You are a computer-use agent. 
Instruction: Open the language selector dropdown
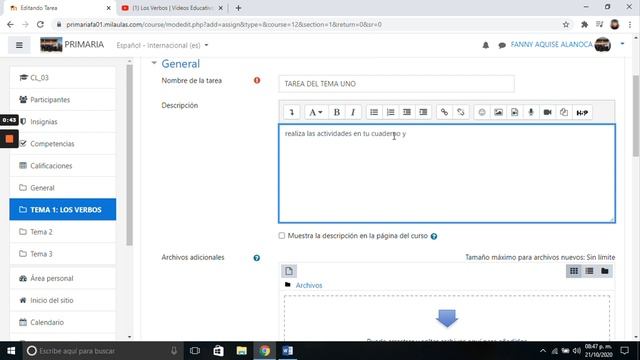(x=162, y=45)
